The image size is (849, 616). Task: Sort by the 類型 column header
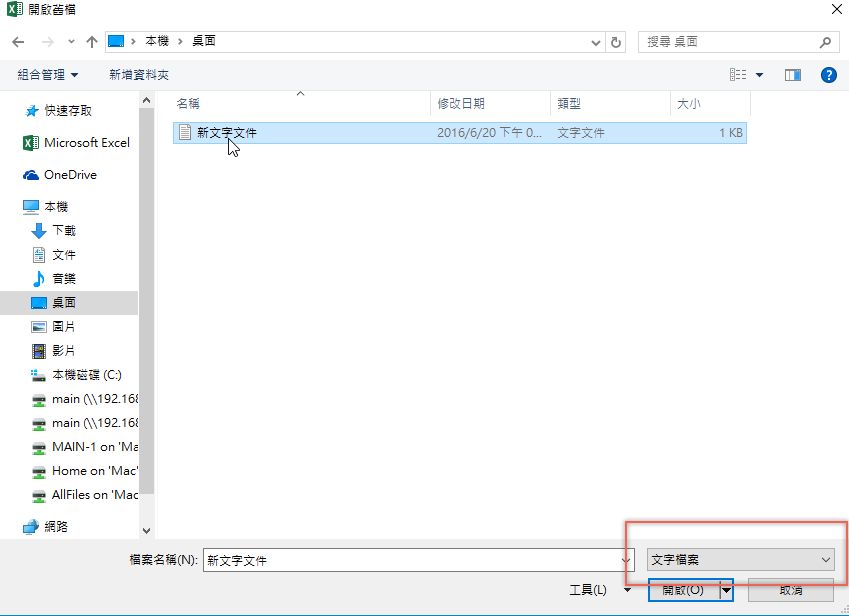point(610,103)
